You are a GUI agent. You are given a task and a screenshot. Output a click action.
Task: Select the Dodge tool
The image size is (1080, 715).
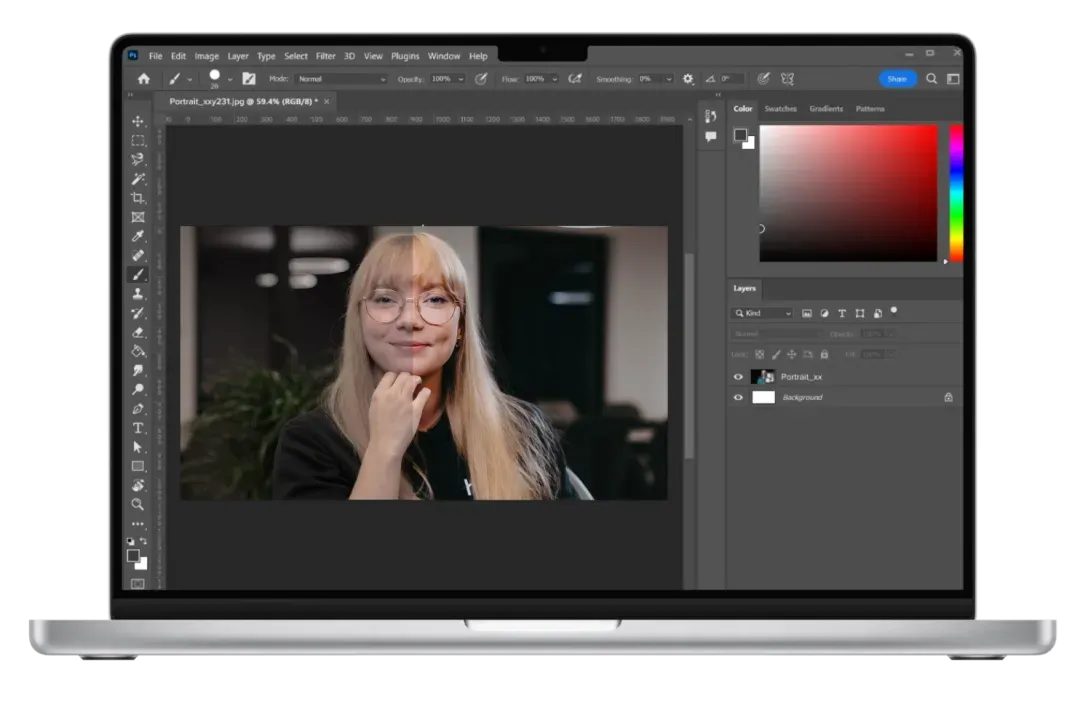tap(138, 389)
